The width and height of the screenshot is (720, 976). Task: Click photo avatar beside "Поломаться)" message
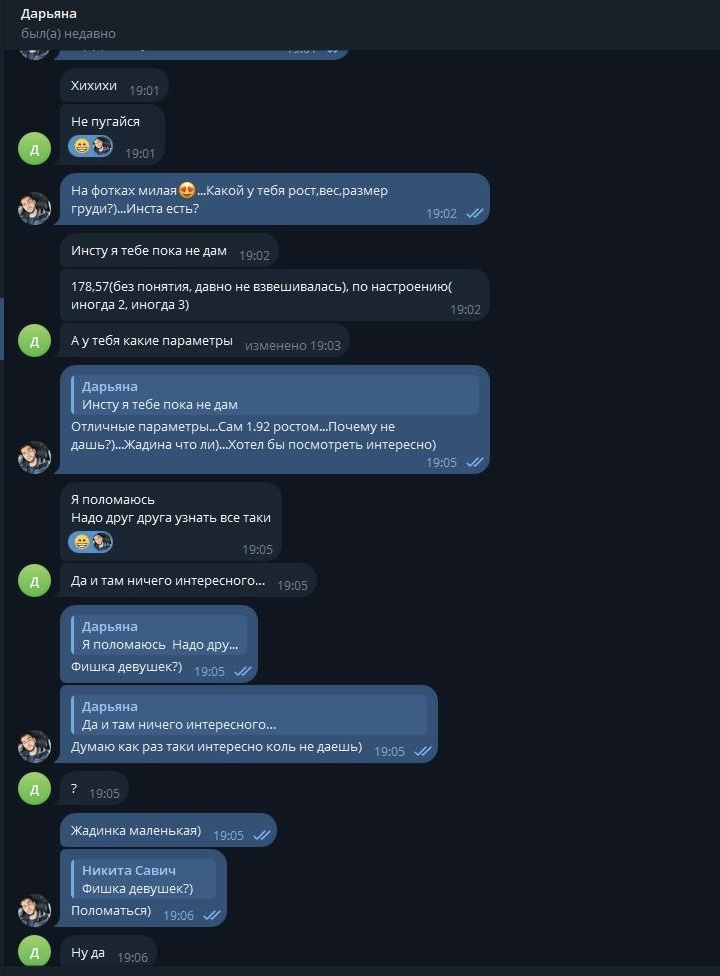(x=35, y=910)
